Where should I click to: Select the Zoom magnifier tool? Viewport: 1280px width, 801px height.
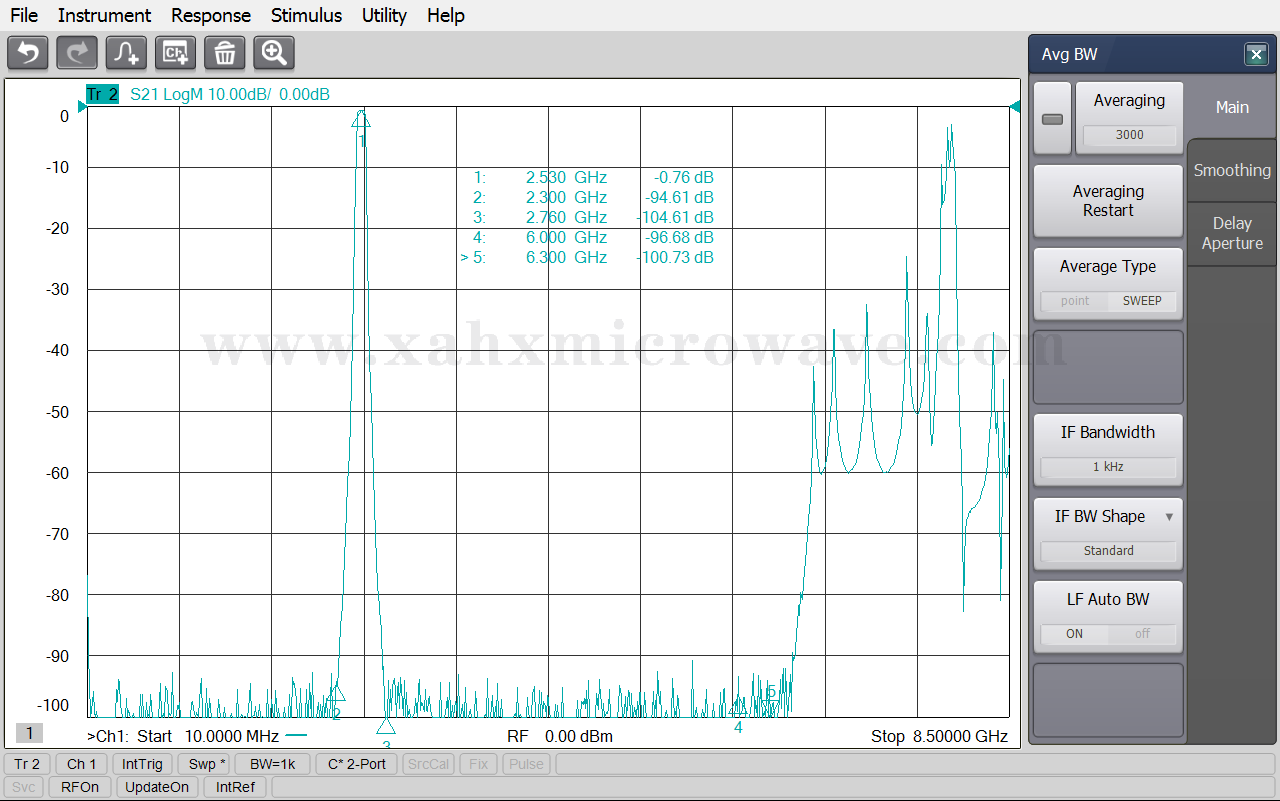tap(274, 53)
